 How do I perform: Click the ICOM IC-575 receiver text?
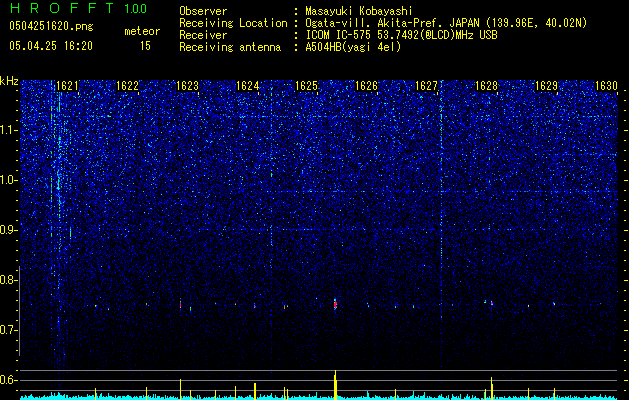point(401,35)
